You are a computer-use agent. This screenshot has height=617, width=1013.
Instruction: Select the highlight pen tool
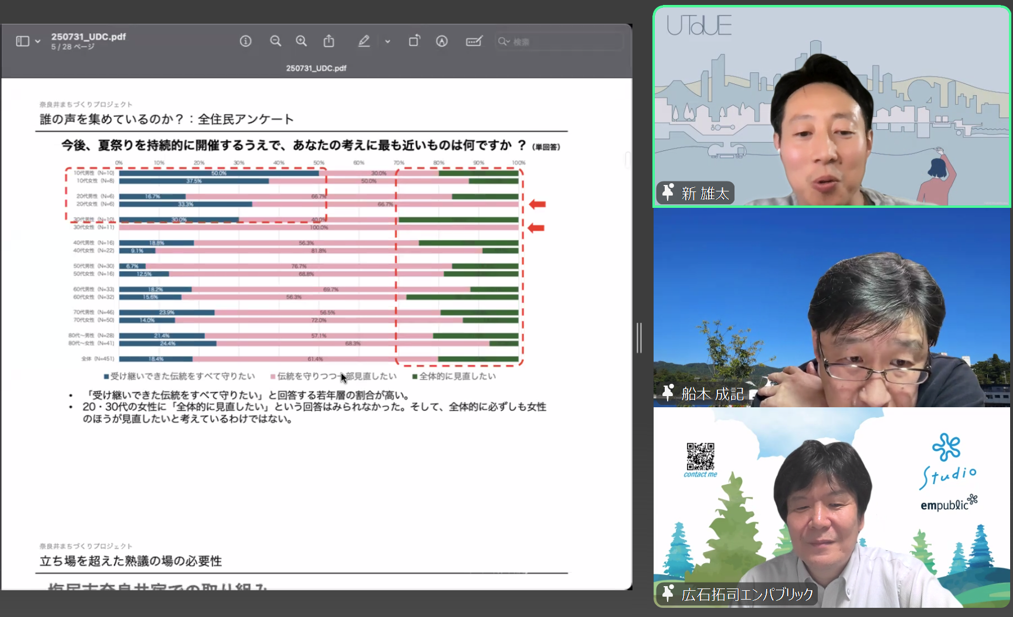point(364,41)
